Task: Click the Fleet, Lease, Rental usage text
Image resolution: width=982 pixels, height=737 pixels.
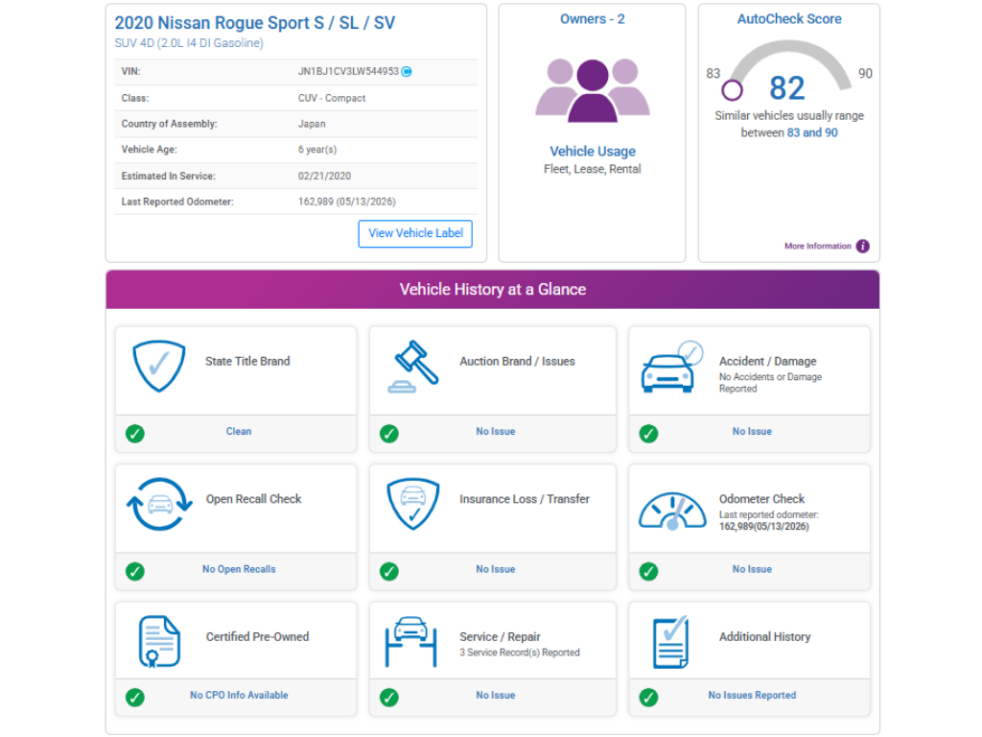Action: pyautogui.click(x=592, y=169)
